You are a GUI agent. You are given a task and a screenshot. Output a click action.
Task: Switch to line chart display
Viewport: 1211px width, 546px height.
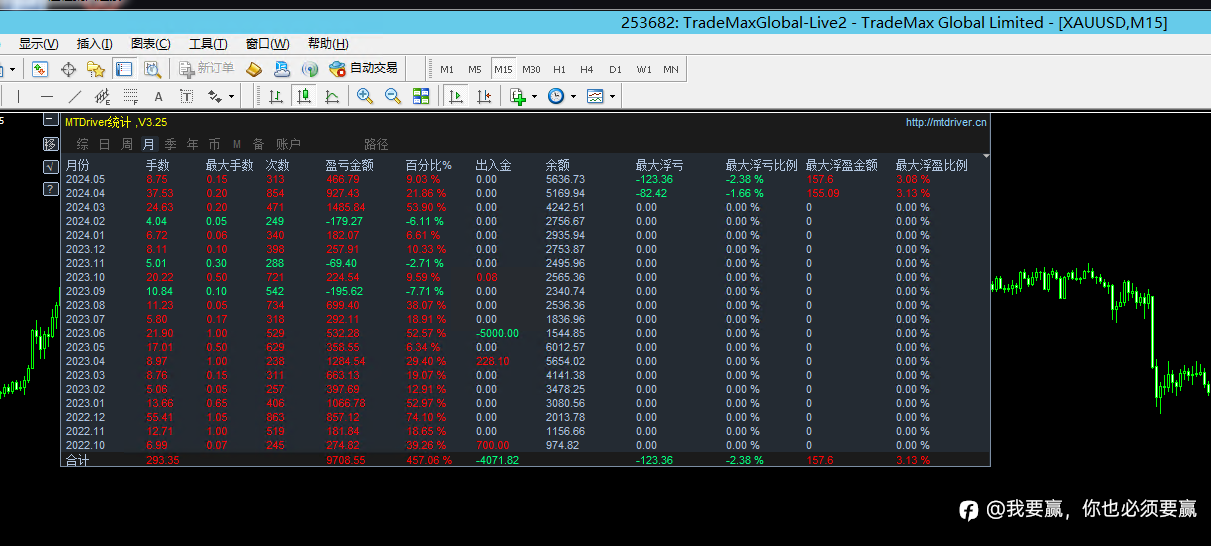(332, 97)
